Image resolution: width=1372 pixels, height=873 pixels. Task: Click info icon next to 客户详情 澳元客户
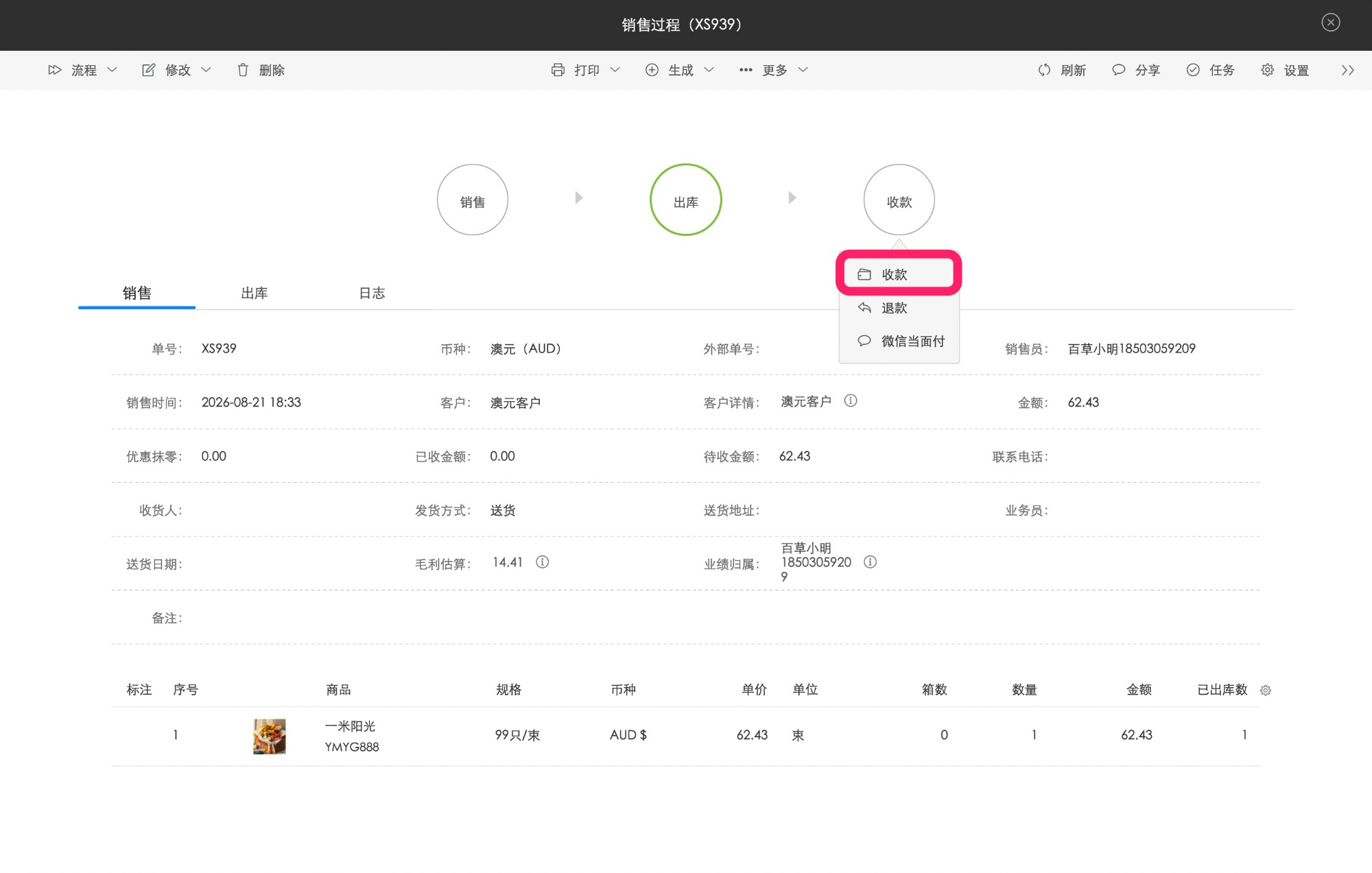tap(851, 400)
